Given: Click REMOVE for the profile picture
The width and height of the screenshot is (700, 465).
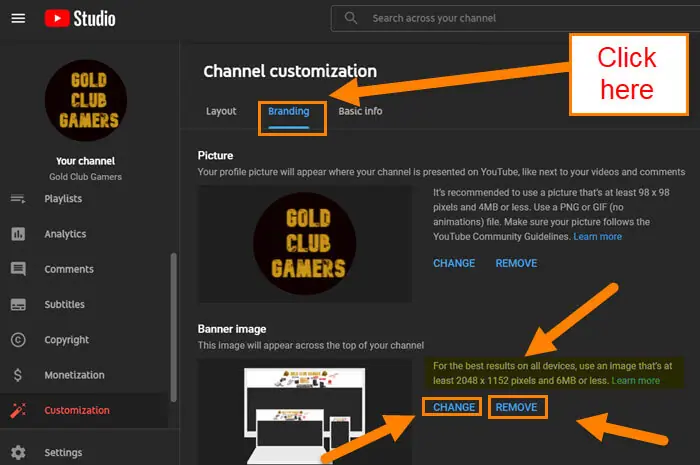Looking at the screenshot, I should 516,263.
